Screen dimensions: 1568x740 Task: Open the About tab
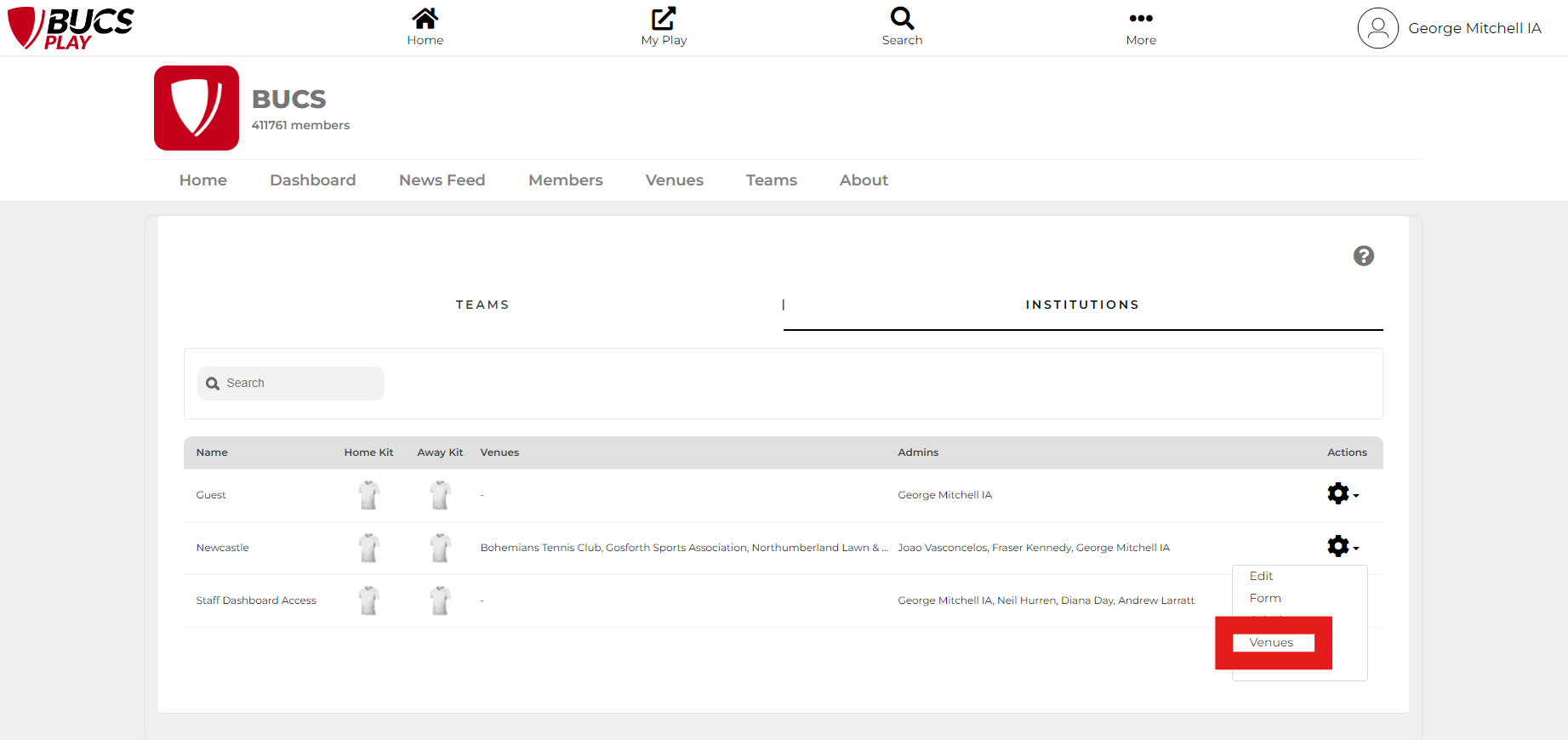[864, 180]
